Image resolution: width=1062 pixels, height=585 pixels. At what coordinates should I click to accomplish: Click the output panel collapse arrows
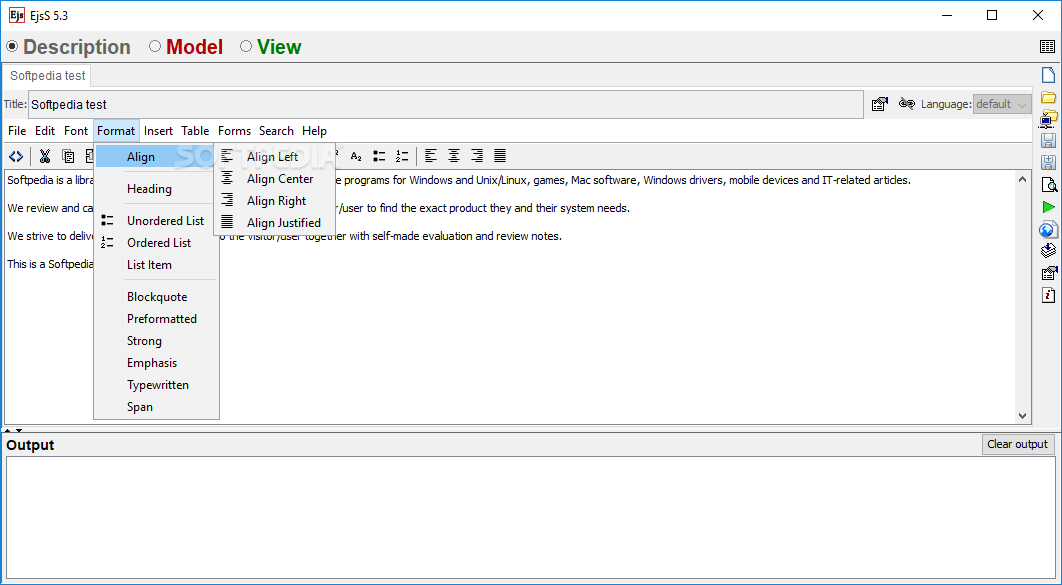14,431
